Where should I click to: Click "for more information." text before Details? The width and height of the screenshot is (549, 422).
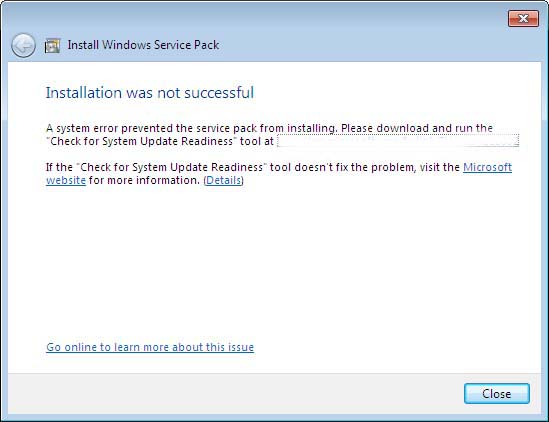tap(144, 180)
